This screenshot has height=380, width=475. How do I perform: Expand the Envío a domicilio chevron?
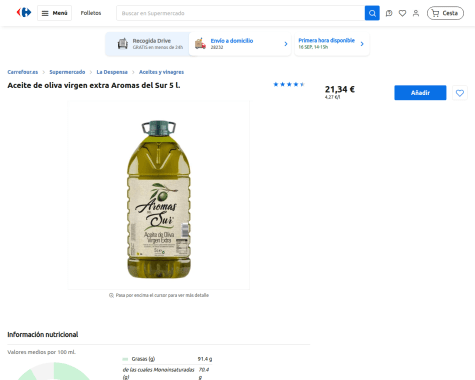coord(286,44)
